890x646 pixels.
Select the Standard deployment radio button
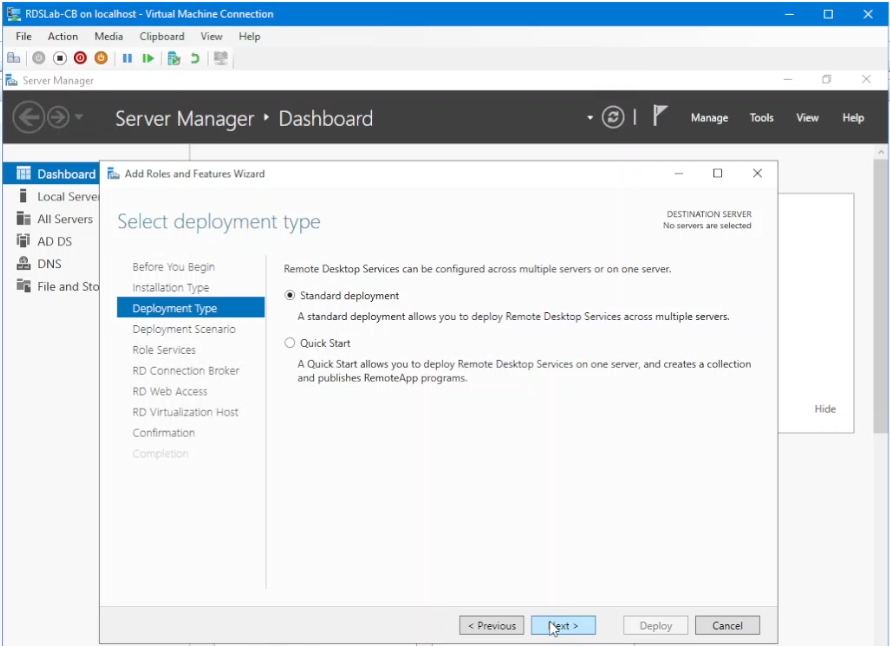[x=289, y=295]
